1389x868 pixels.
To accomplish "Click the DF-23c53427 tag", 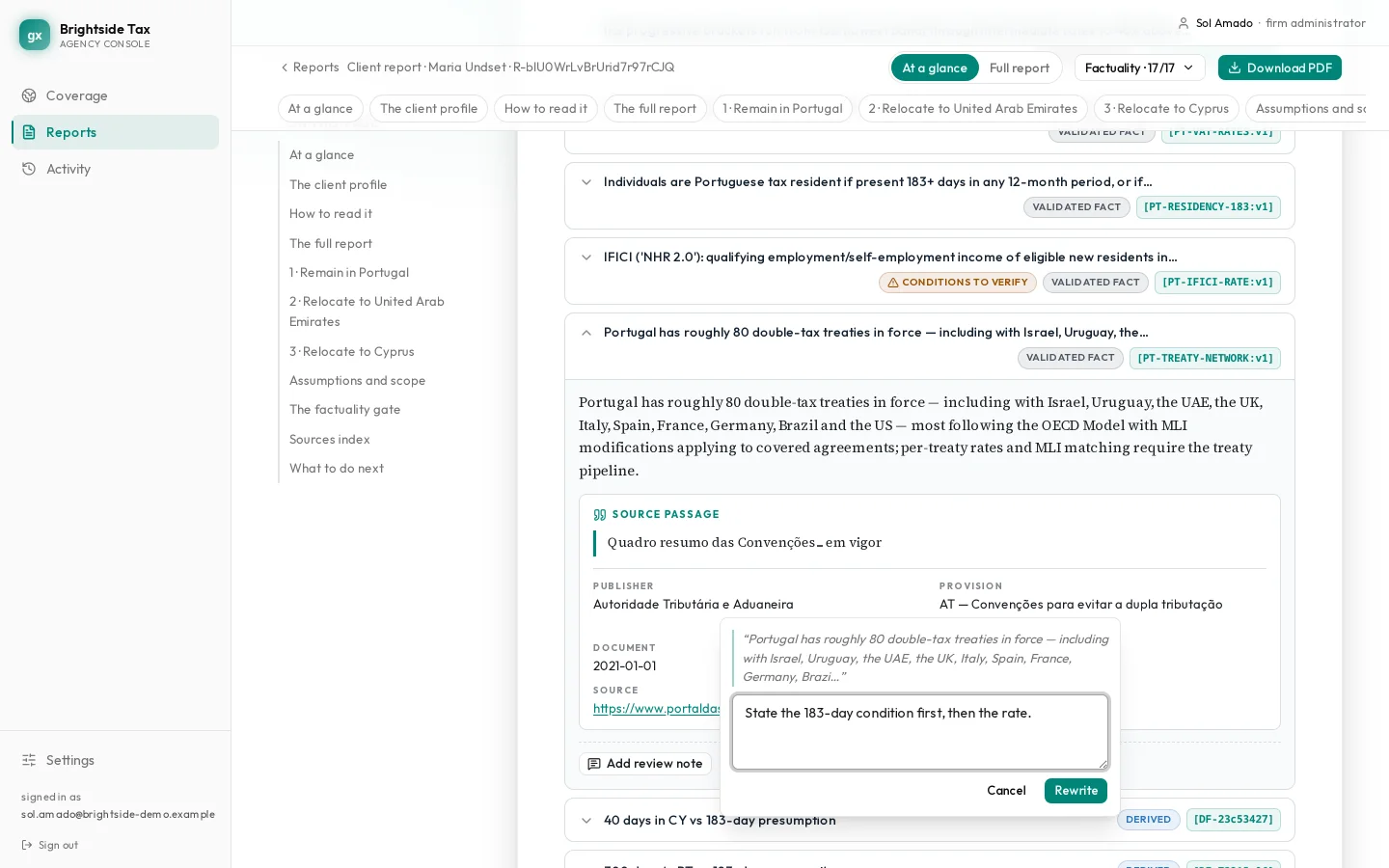I will 1233,820.
